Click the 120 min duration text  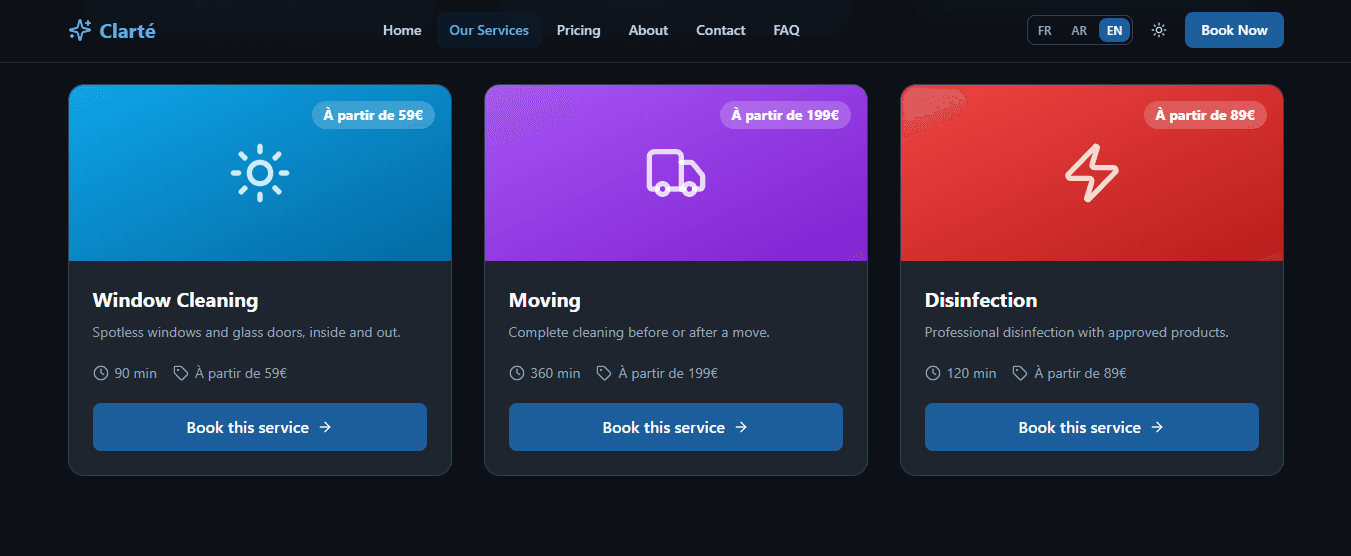971,373
